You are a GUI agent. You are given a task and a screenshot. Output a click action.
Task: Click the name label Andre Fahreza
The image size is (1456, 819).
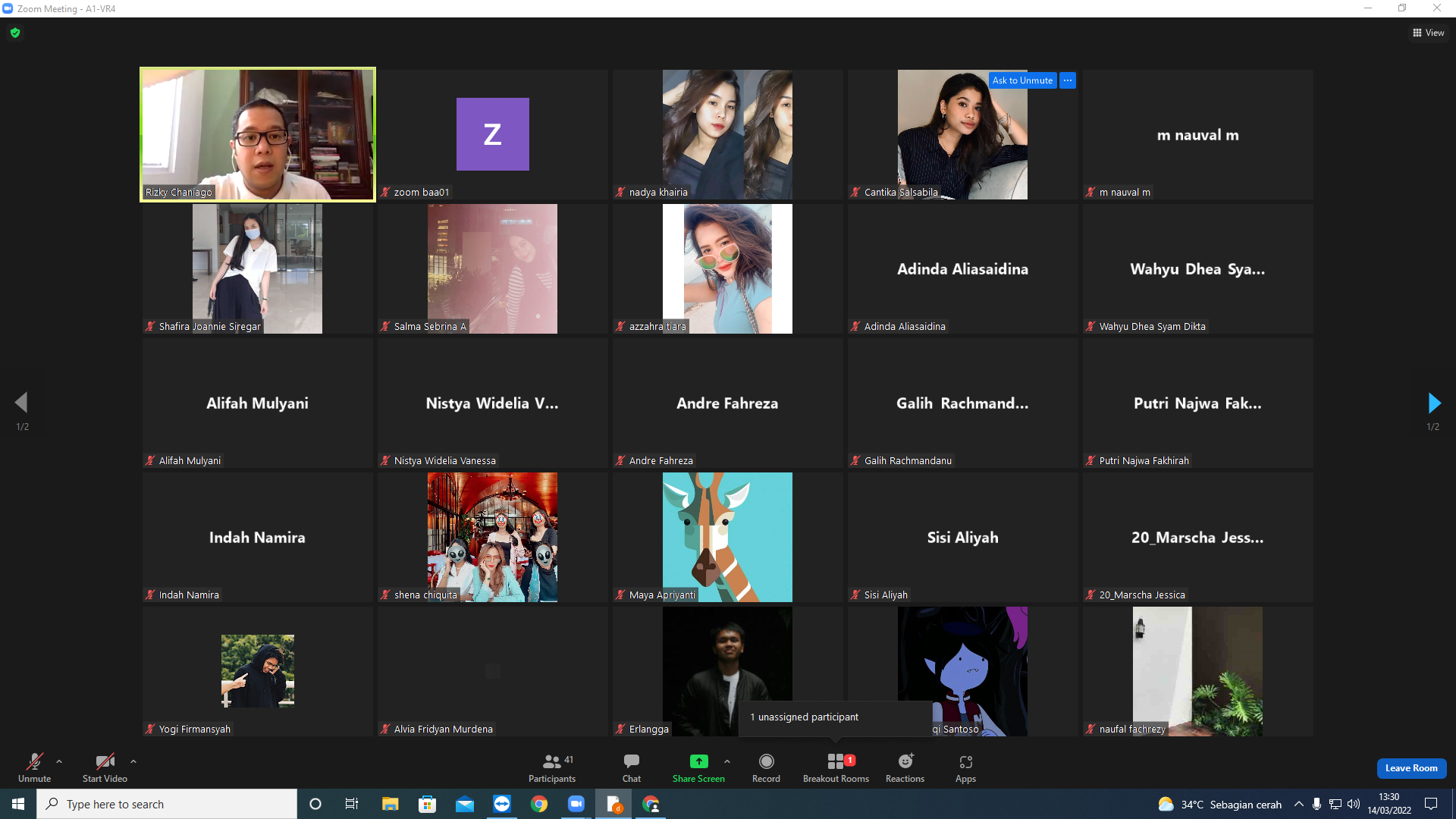(x=661, y=460)
